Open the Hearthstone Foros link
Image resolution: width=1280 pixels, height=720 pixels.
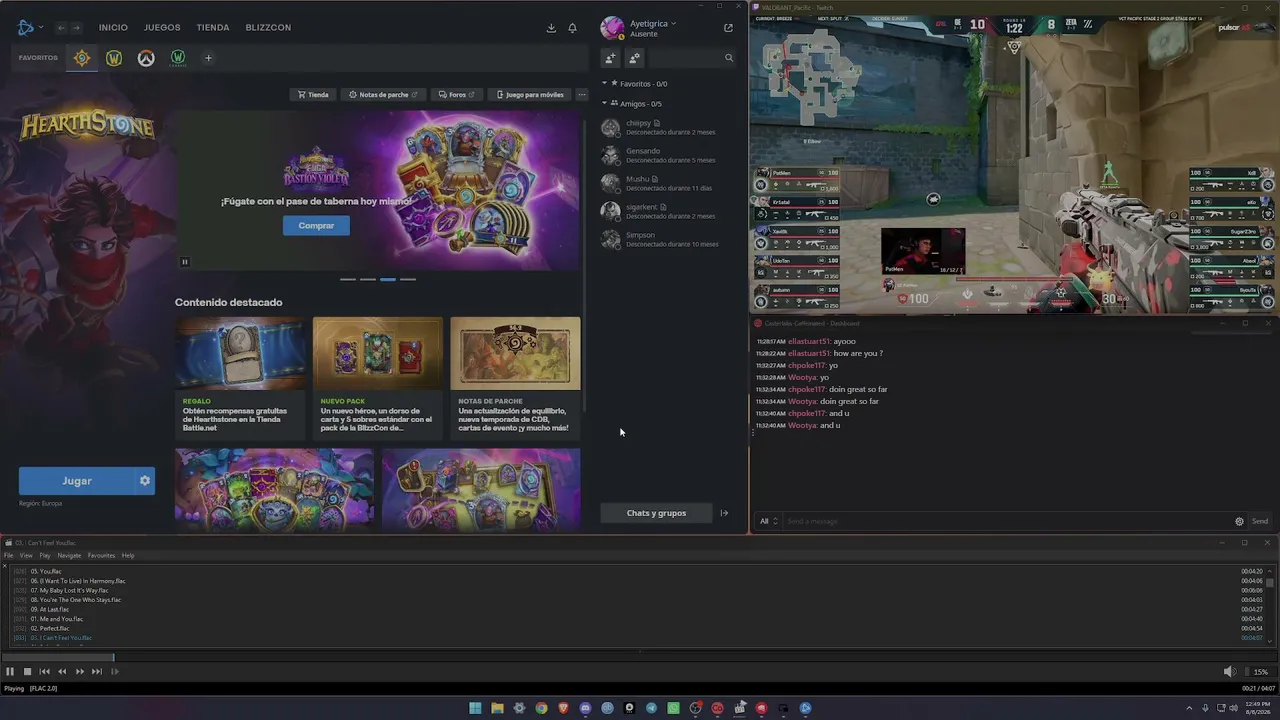(x=456, y=95)
